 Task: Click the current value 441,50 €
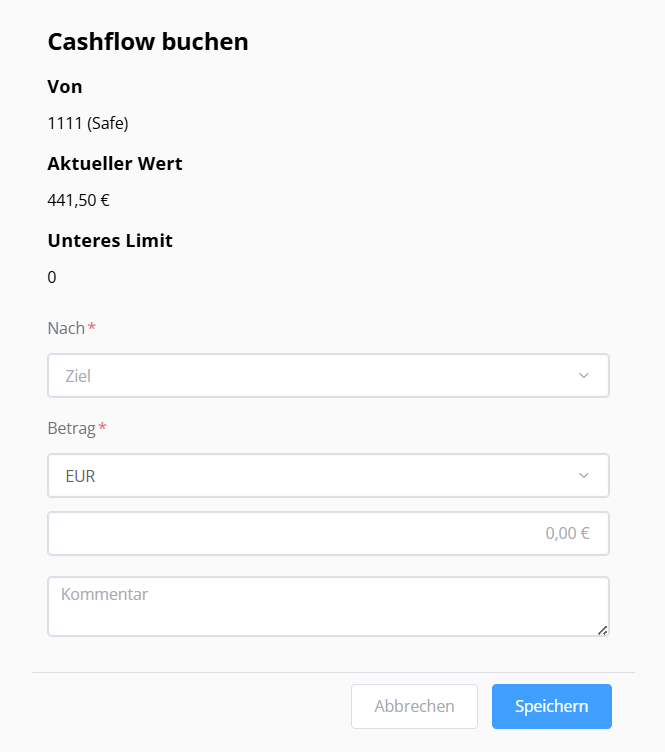coord(78,200)
